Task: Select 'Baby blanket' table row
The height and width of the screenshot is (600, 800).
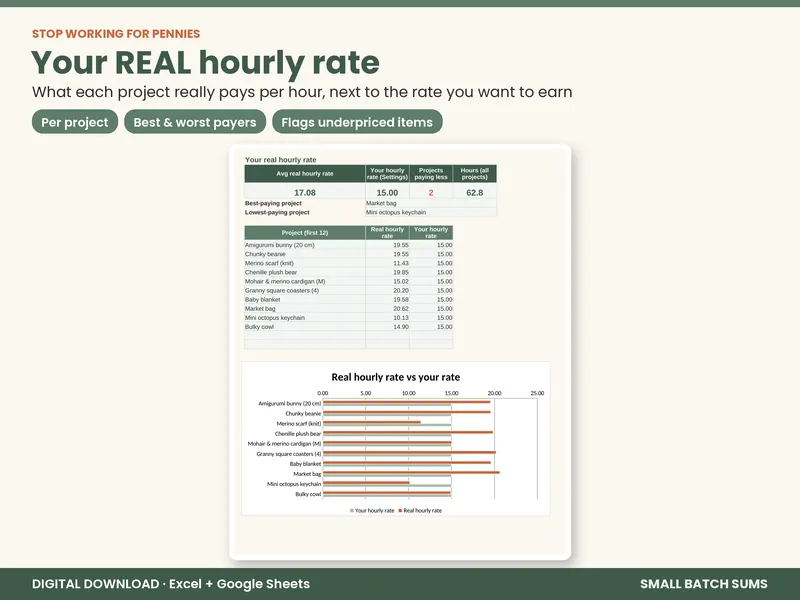Action: pyautogui.click(x=348, y=299)
